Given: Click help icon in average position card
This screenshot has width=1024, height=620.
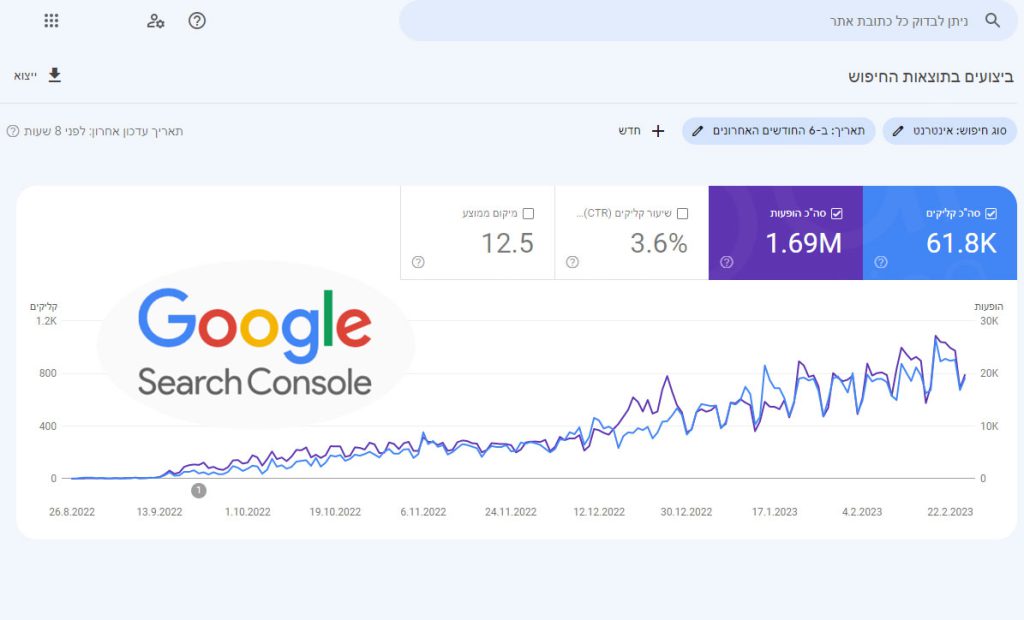Looking at the screenshot, I should click(x=418, y=262).
